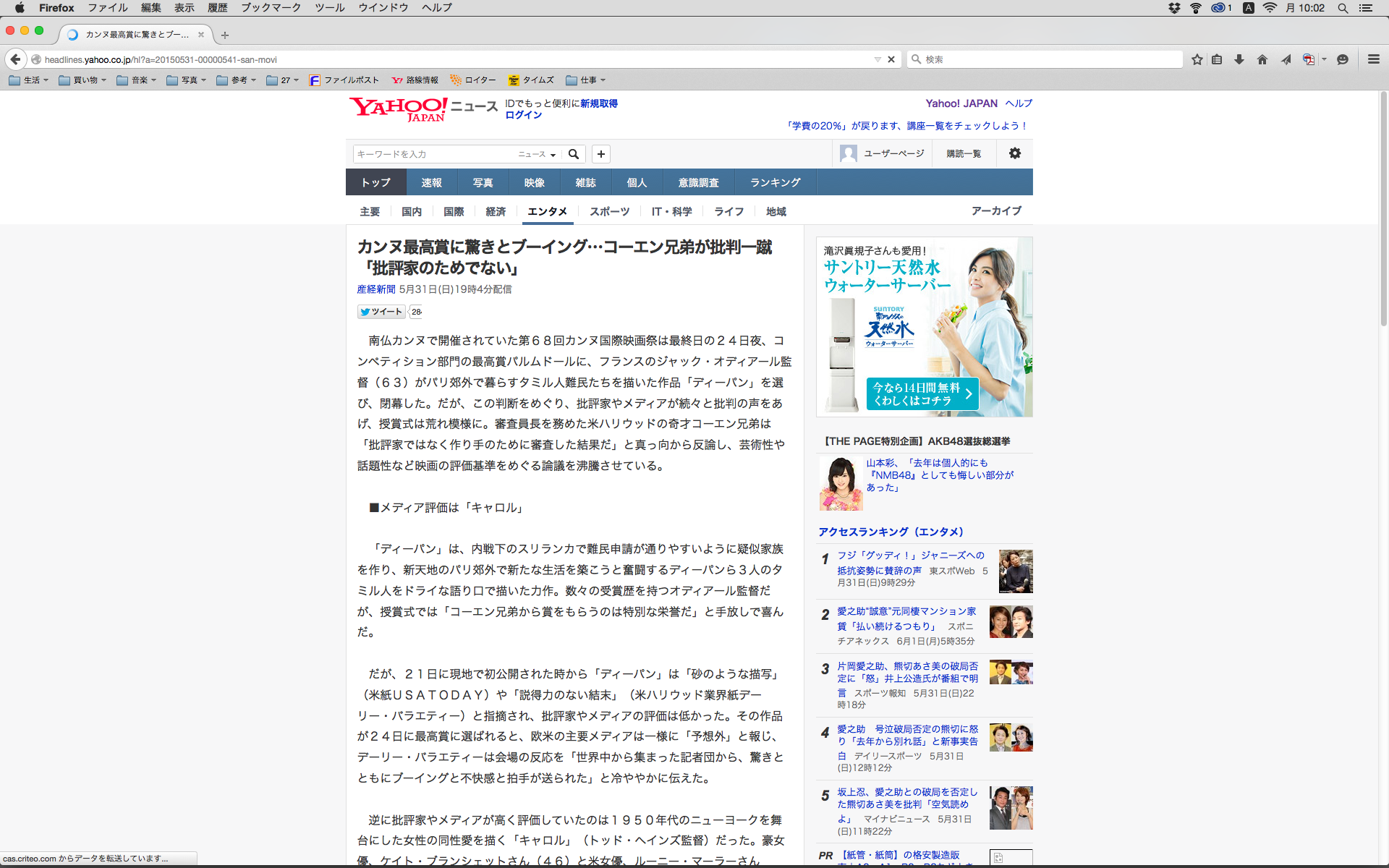Open the ブックマーク menu in menu bar

tap(271, 8)
